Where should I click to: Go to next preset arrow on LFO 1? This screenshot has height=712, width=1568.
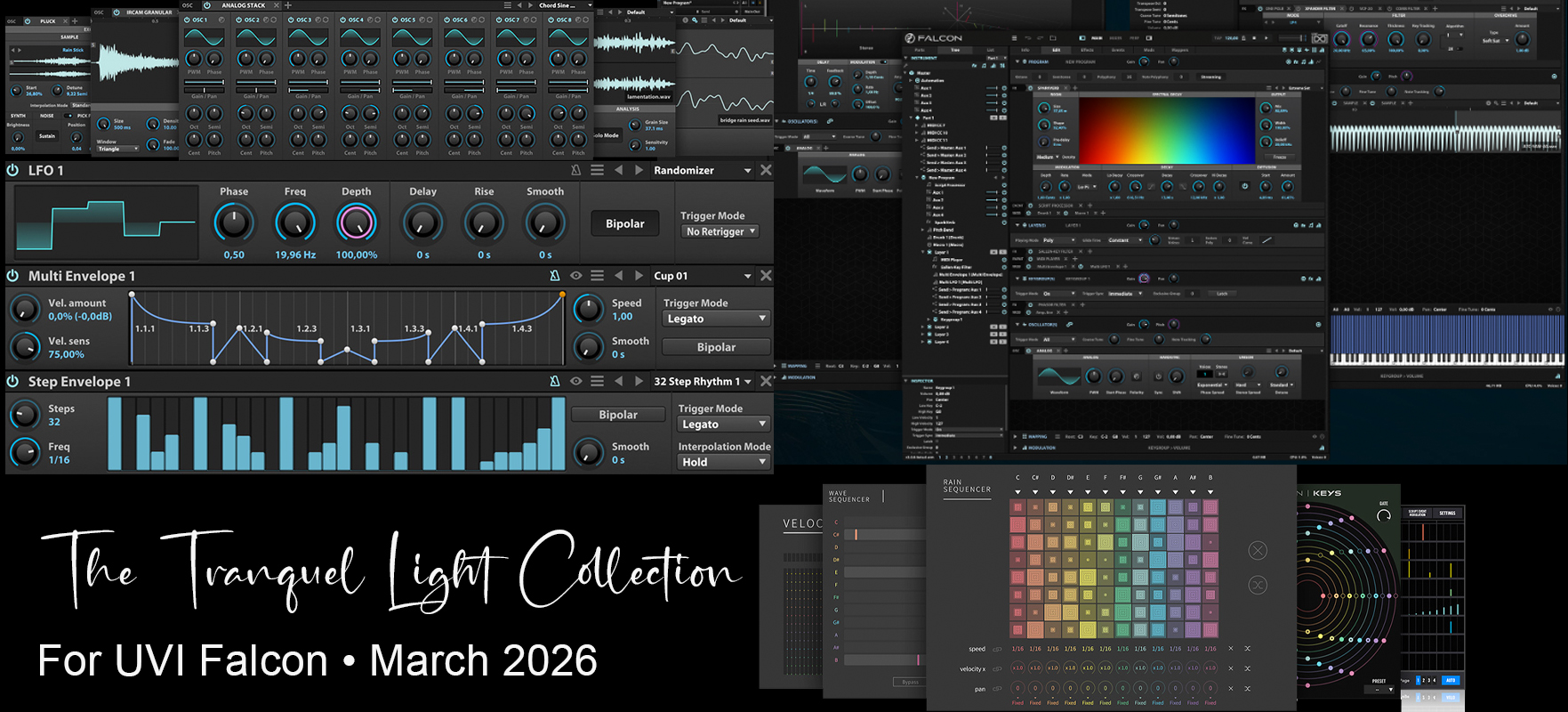pos(639,170)
